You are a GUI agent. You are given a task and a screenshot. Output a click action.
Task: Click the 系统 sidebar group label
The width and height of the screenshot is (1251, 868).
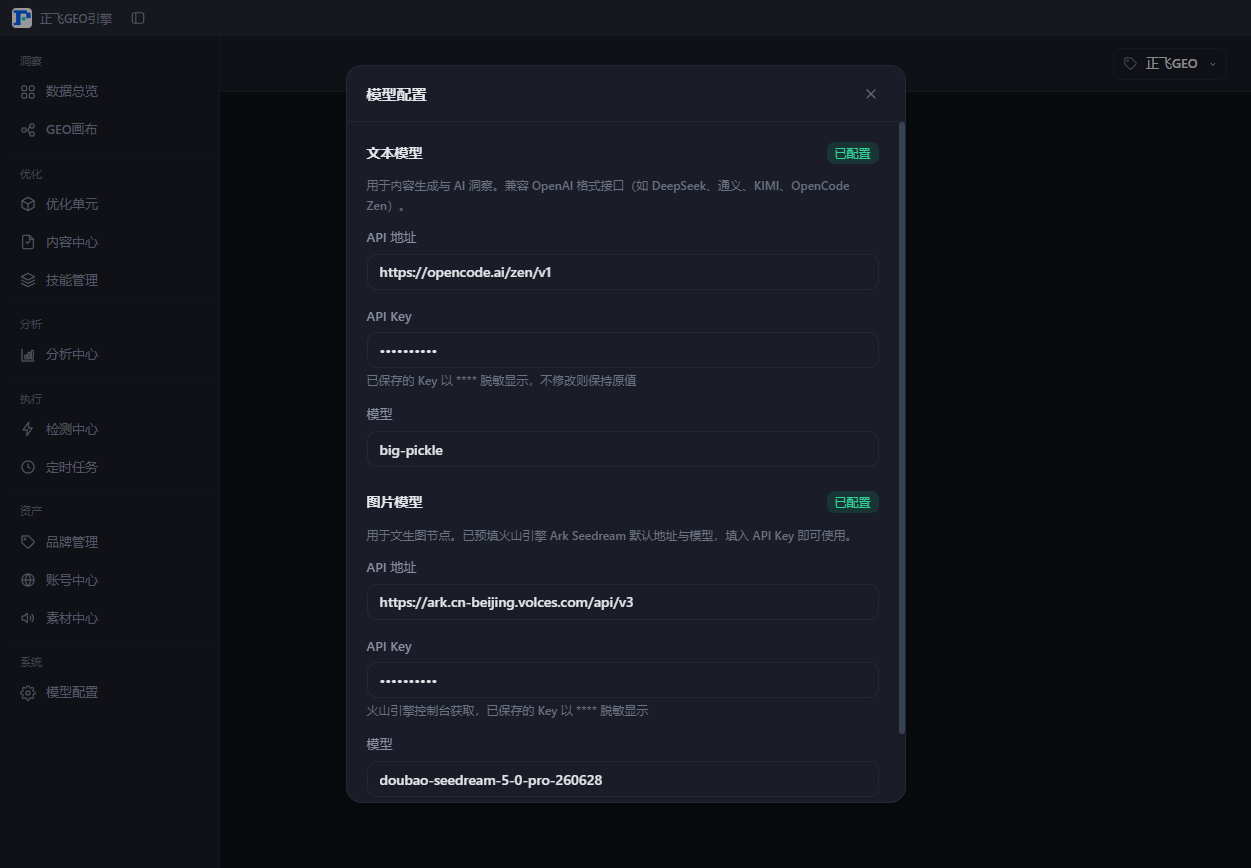click(x=31, y=662)
